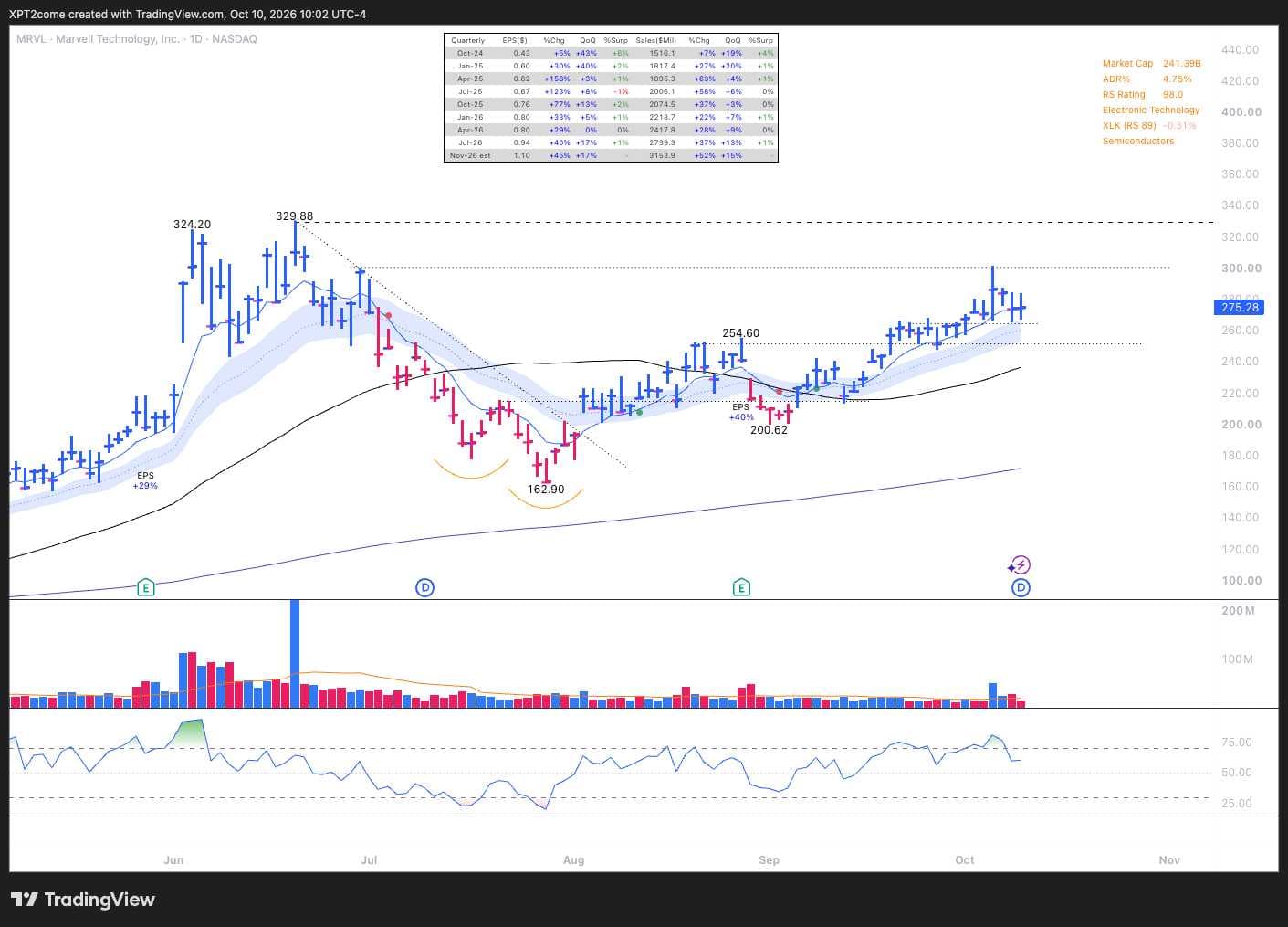This screenshot has width=1288, height=927.
Task: Click the dividend D marker in July
Action: [424, 587]
